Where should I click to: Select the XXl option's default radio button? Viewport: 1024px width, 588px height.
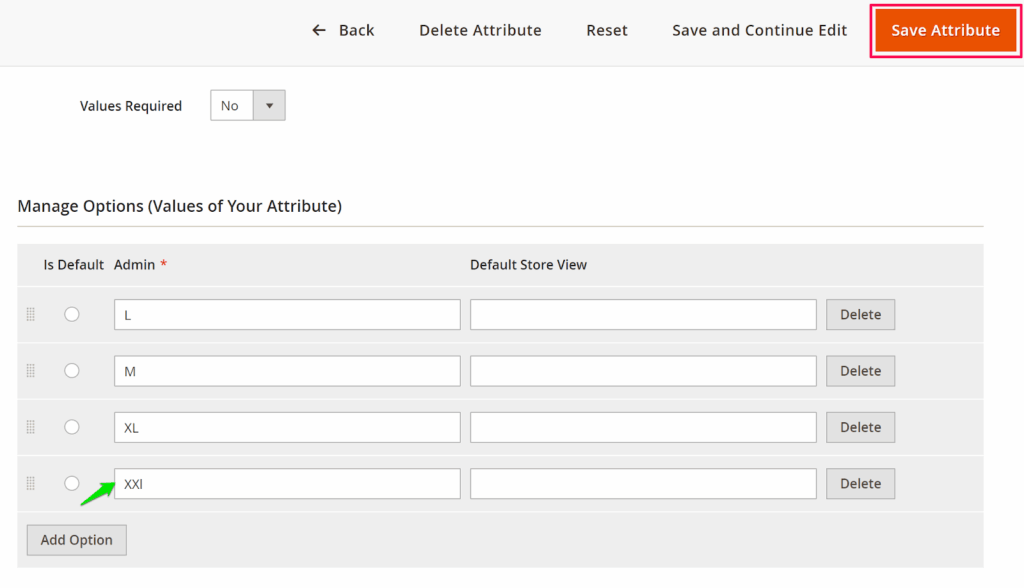click(x=72, y=483)
